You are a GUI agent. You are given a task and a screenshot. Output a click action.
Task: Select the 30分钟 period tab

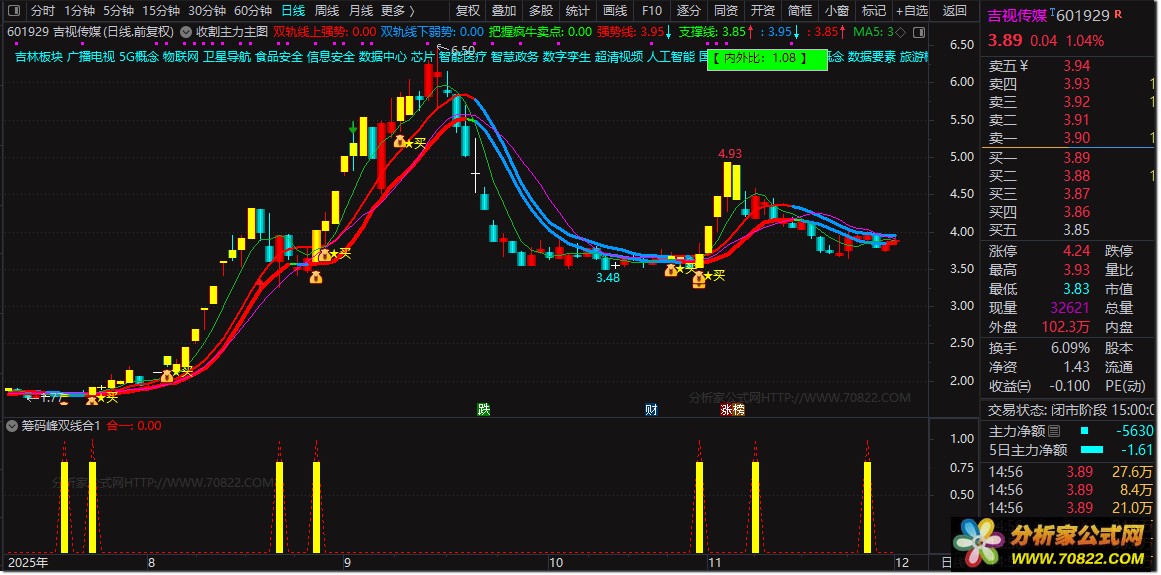[x=207, y=11]
